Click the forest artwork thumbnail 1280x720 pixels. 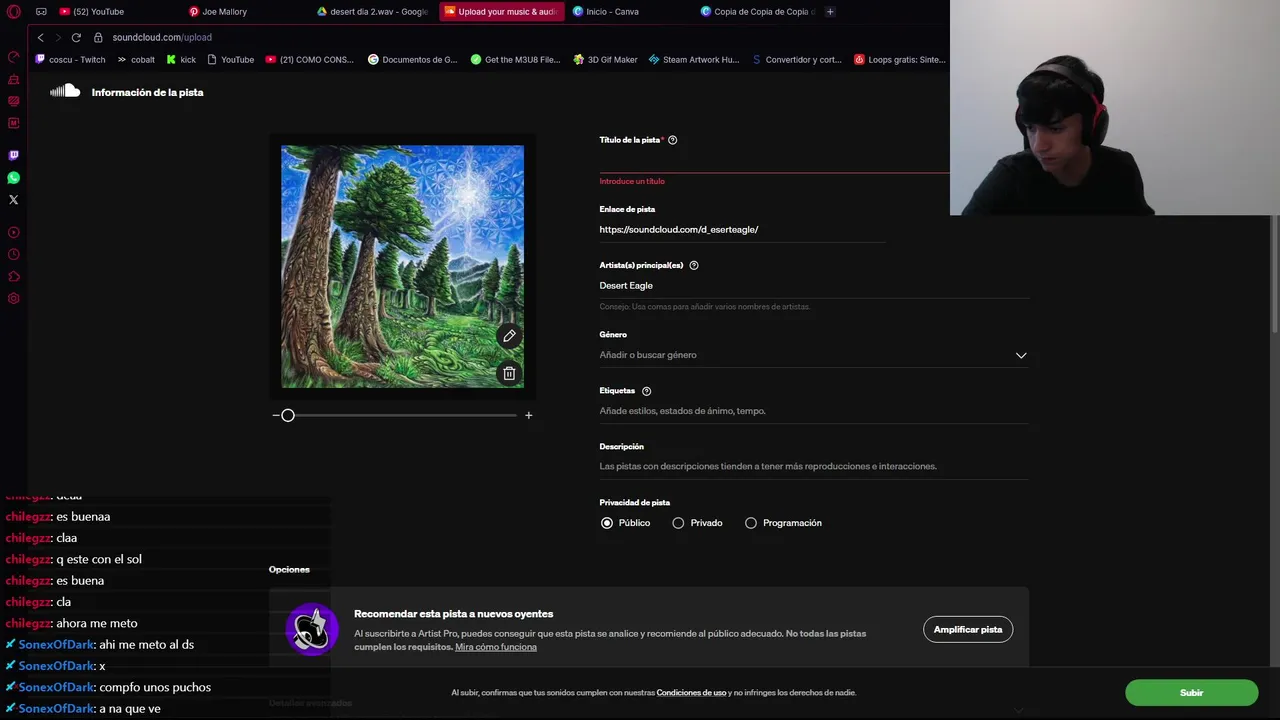click(402, 267)
